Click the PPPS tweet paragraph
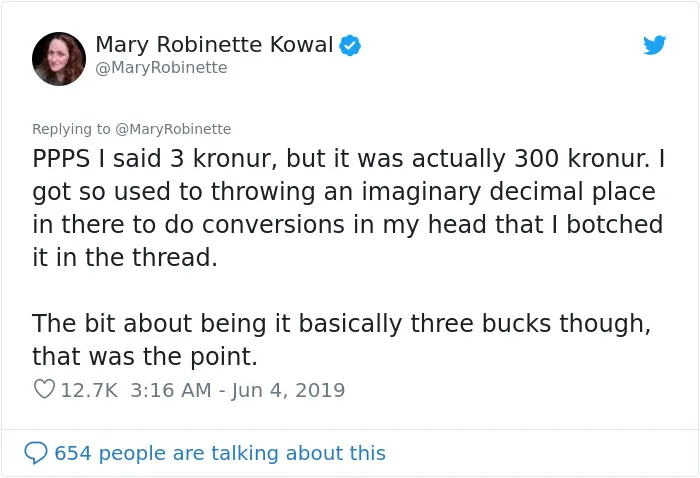This screenshot has width=700, height=478. 348,208
